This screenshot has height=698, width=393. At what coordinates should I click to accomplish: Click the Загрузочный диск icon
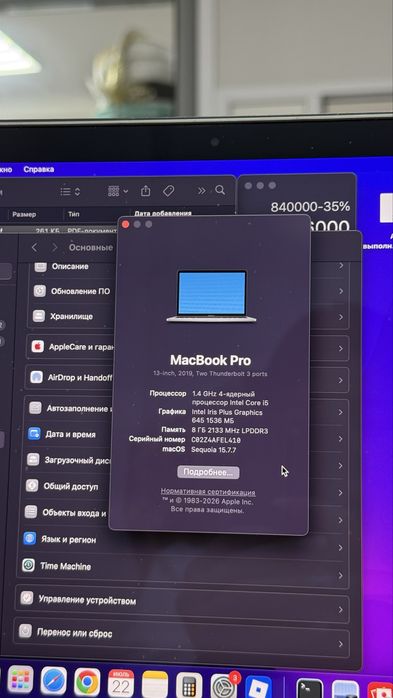(x=33, y=459)
